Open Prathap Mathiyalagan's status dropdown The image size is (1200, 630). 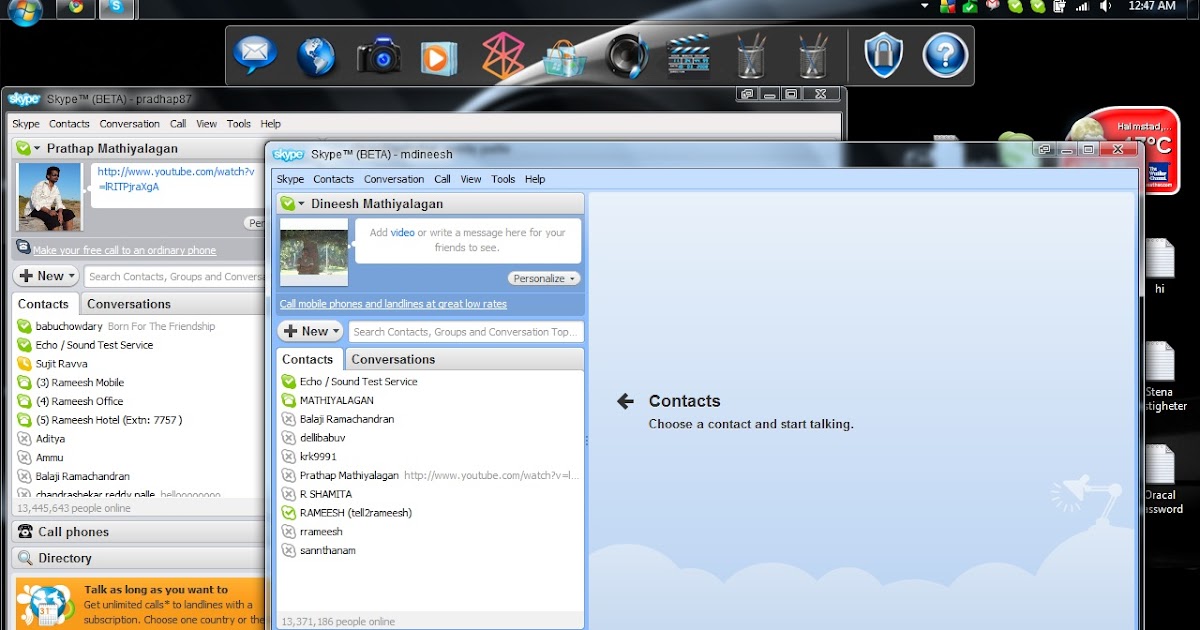point(37,149)
